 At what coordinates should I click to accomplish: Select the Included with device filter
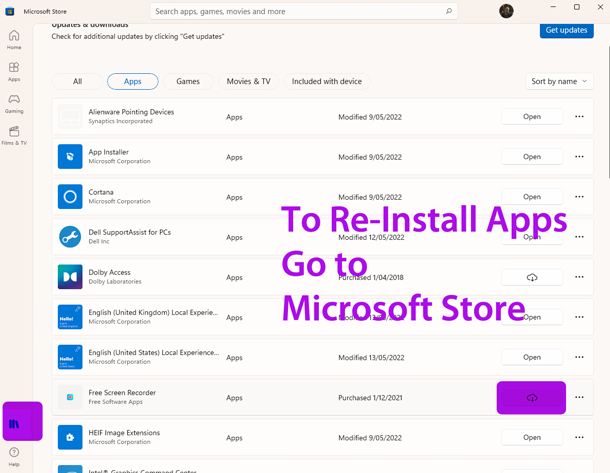point(327,81)
